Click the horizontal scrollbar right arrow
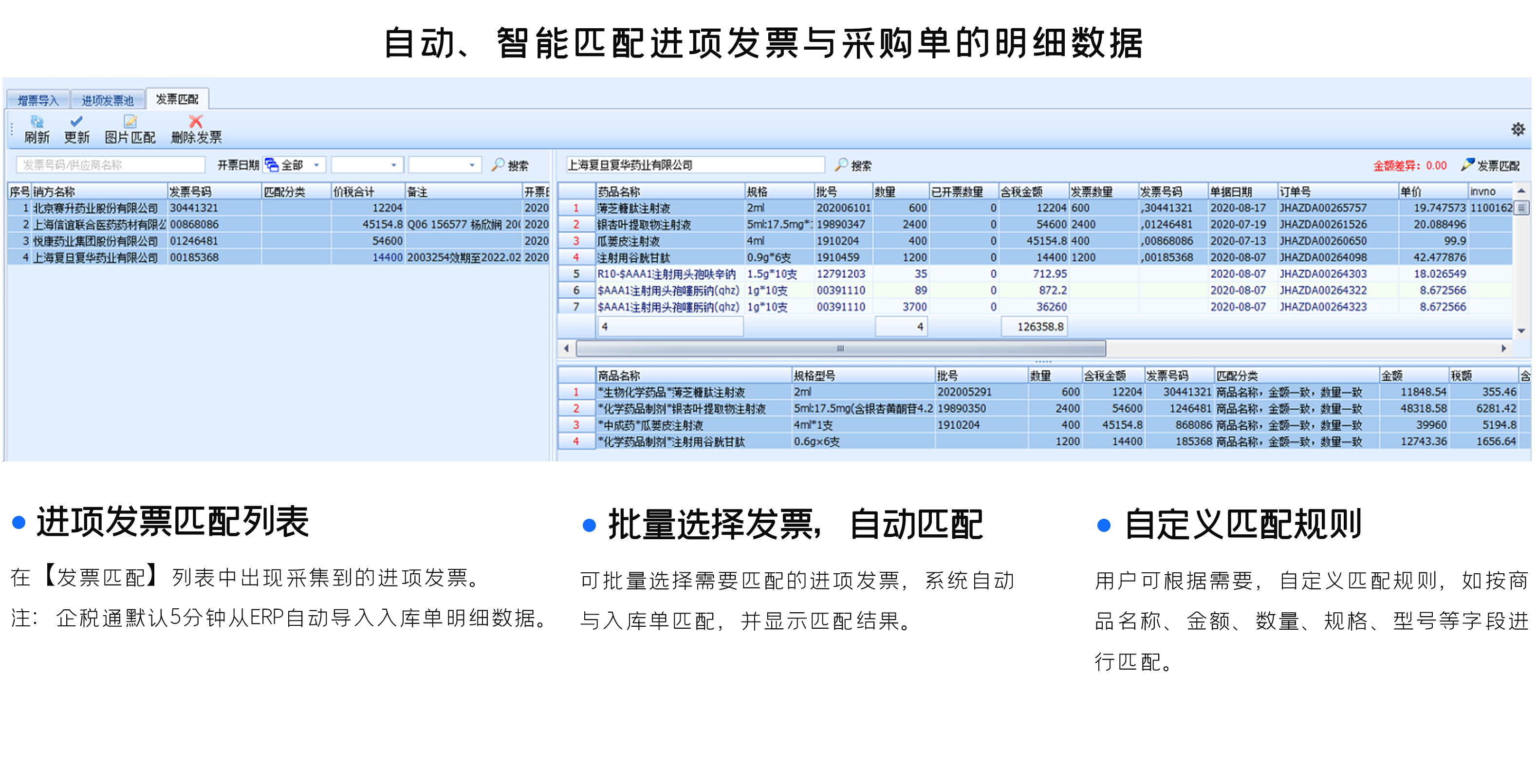The height and width of the screenshot is (784, 1537). tap(1503, 348)
